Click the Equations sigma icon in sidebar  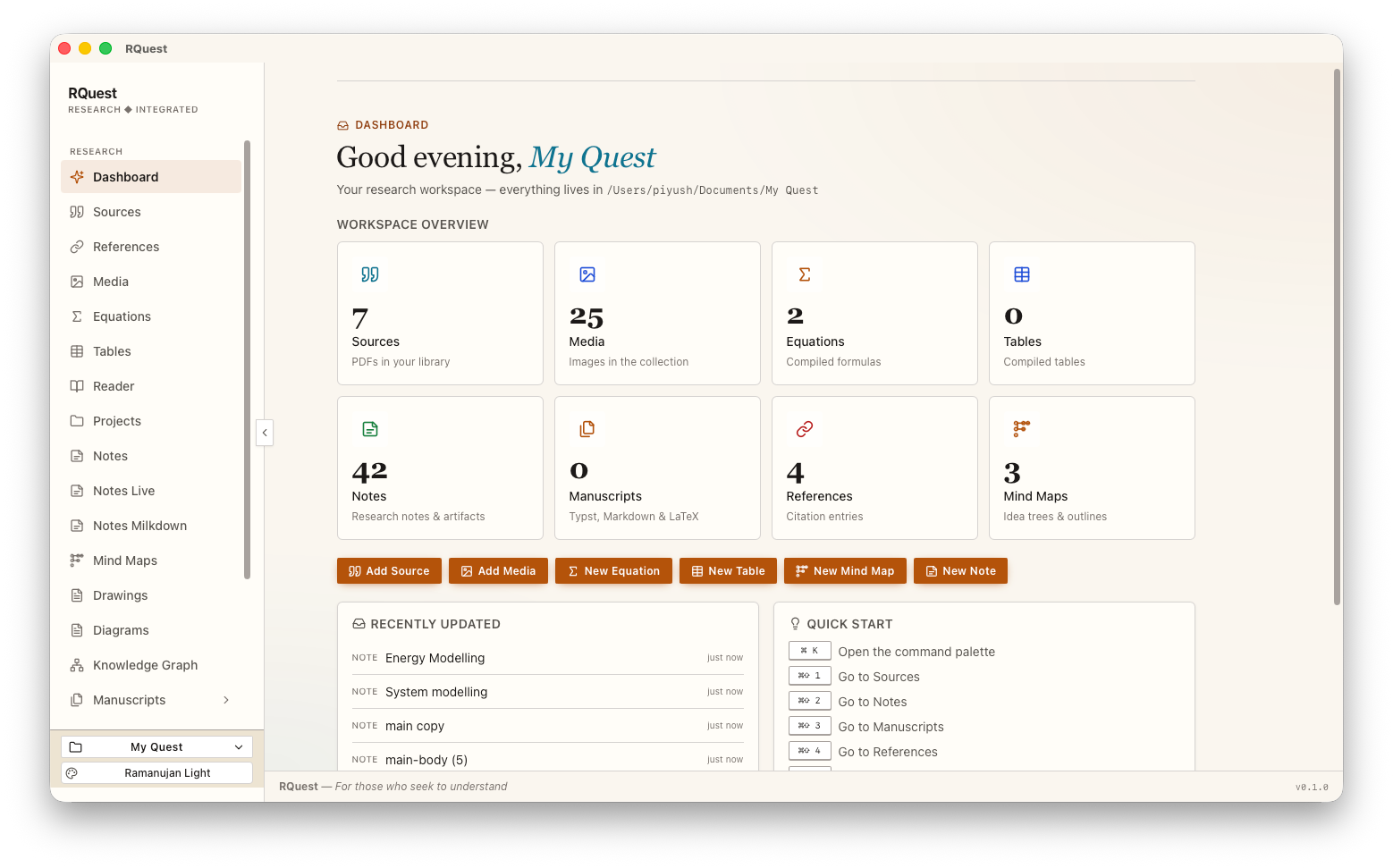[x=77, y=316]
